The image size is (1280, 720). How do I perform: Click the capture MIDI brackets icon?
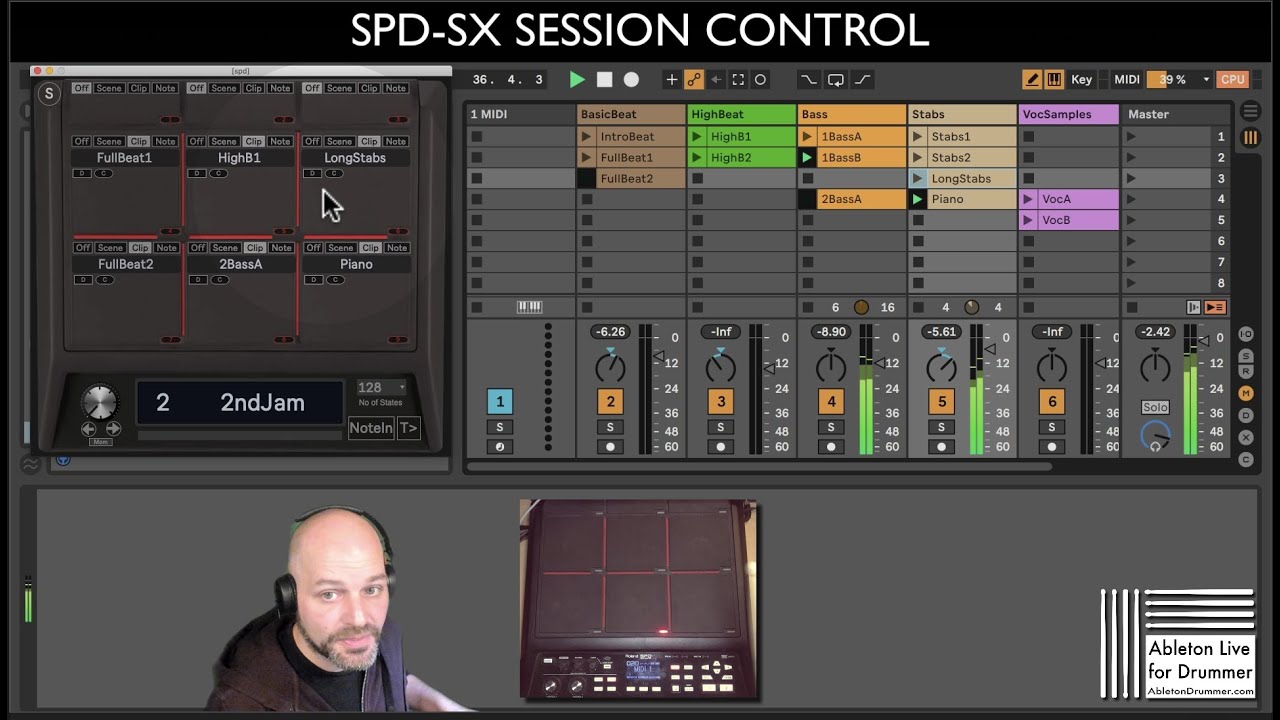click(738, 79)
